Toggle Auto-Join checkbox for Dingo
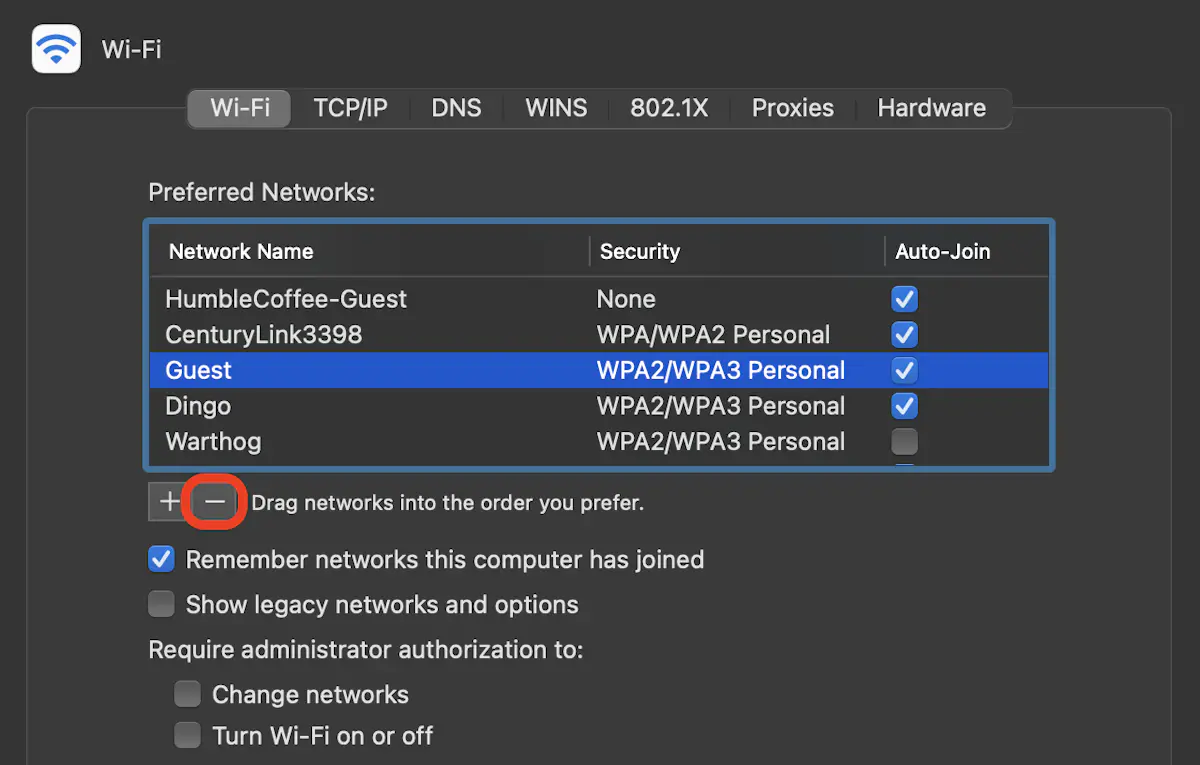The width and height of the screenshot is (1200, 765). pos(905,406)
